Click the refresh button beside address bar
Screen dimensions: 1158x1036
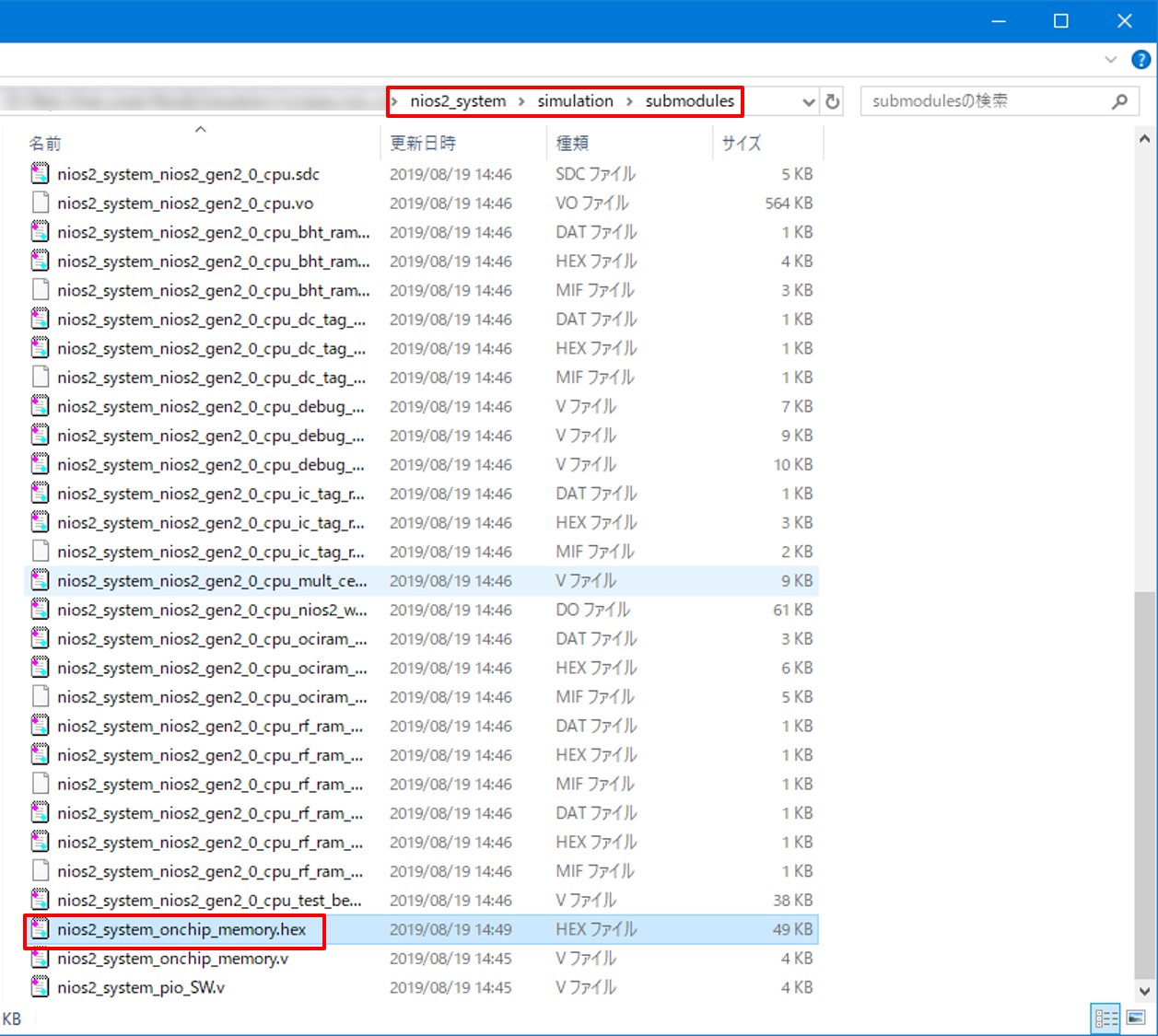pyautogui.click(x=833, y=101)
